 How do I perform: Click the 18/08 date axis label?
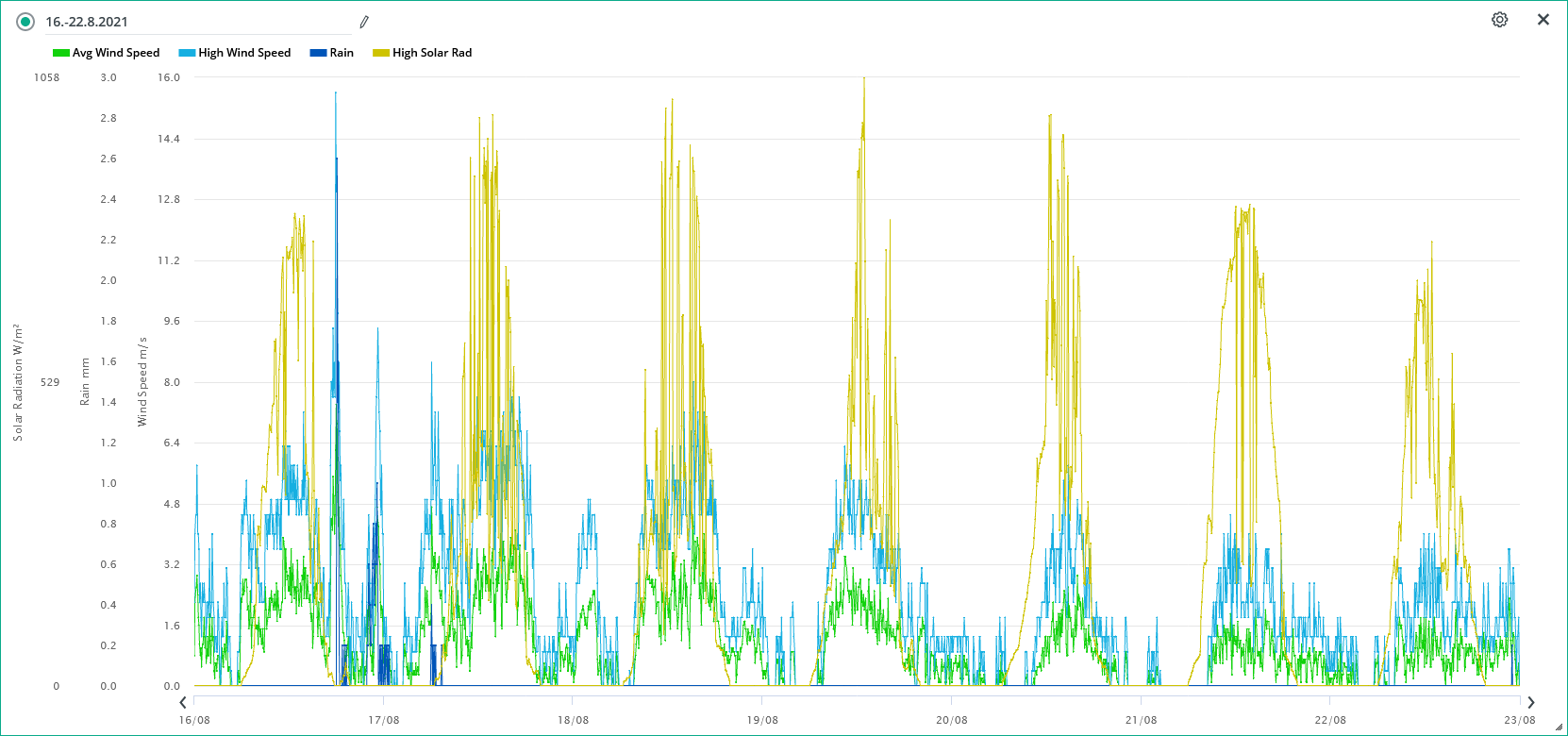tap(573, 720)
